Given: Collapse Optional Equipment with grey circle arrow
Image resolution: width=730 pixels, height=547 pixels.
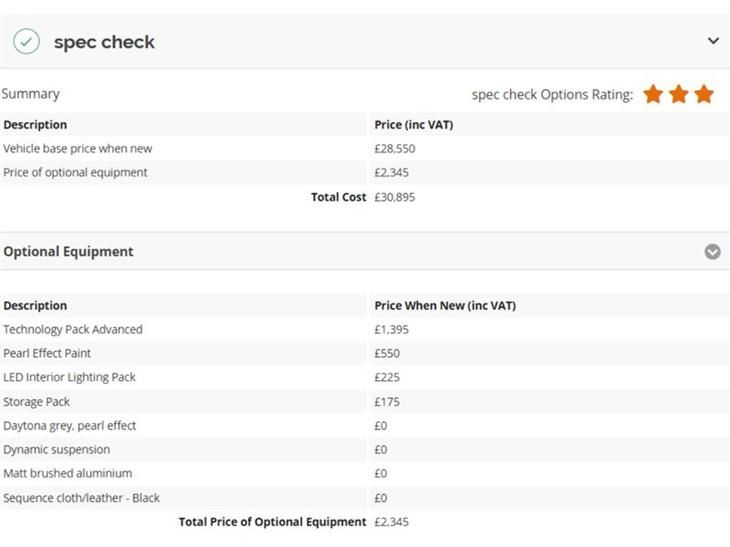Looking at the screenshot, I should pyautogui.click(x=712, y=251).
